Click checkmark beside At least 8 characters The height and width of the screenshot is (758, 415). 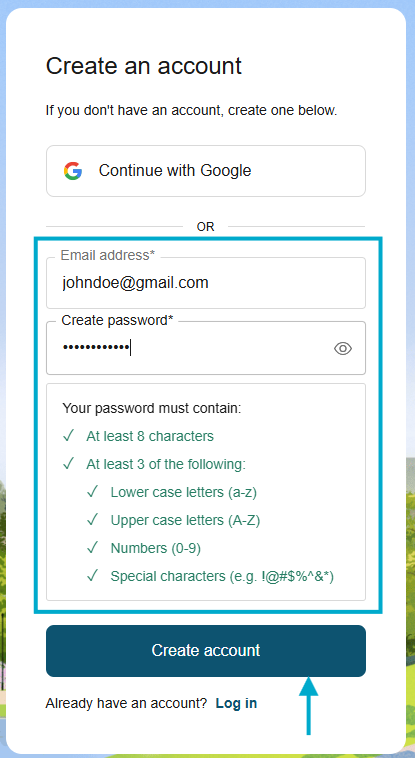tap(68, 436)
